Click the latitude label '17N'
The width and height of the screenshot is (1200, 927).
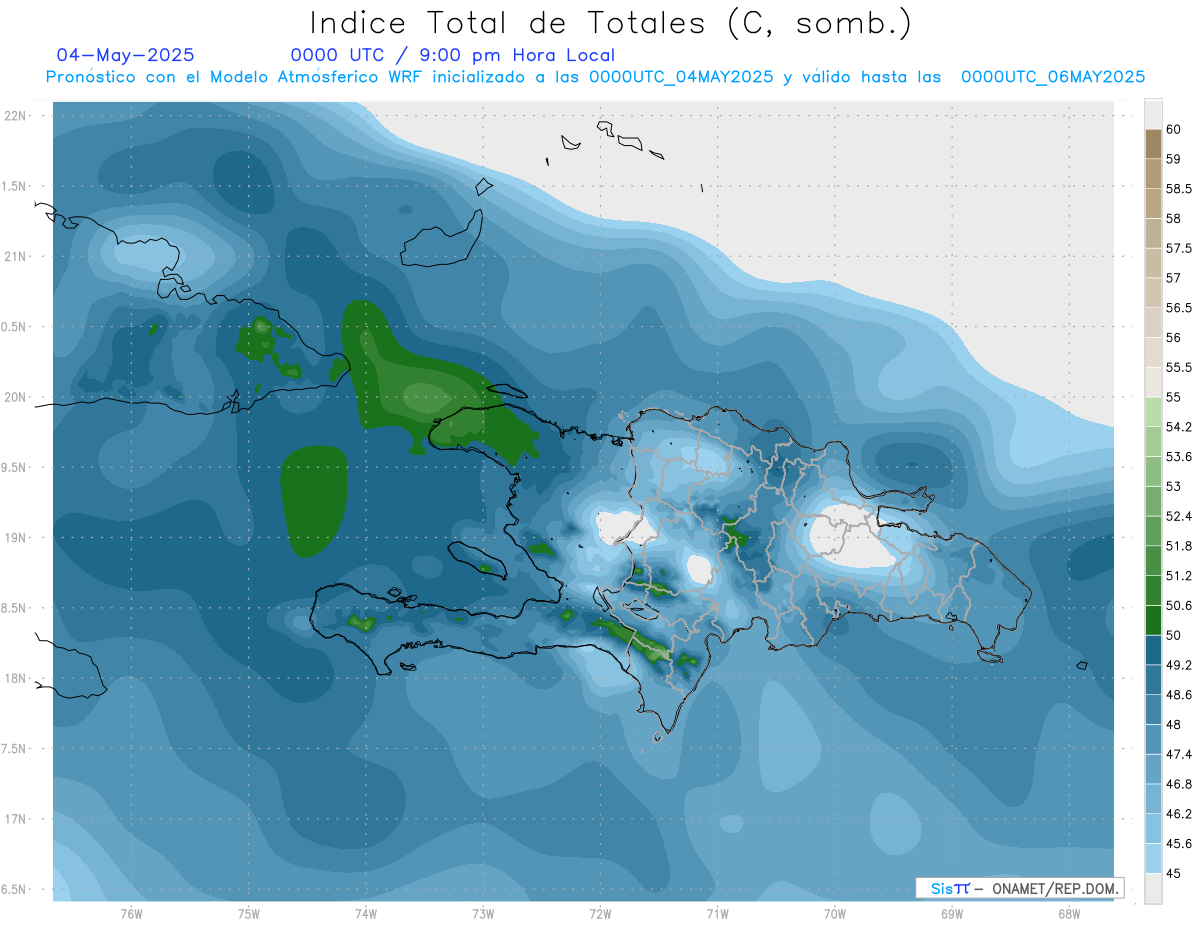[x=16, y=819]
